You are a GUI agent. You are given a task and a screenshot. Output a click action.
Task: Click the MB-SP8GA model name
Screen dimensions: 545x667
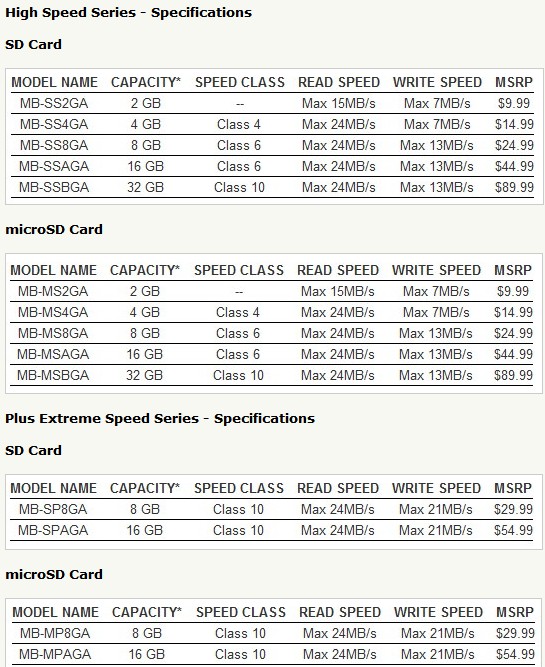pyautogui.click(x=53, y=509)
